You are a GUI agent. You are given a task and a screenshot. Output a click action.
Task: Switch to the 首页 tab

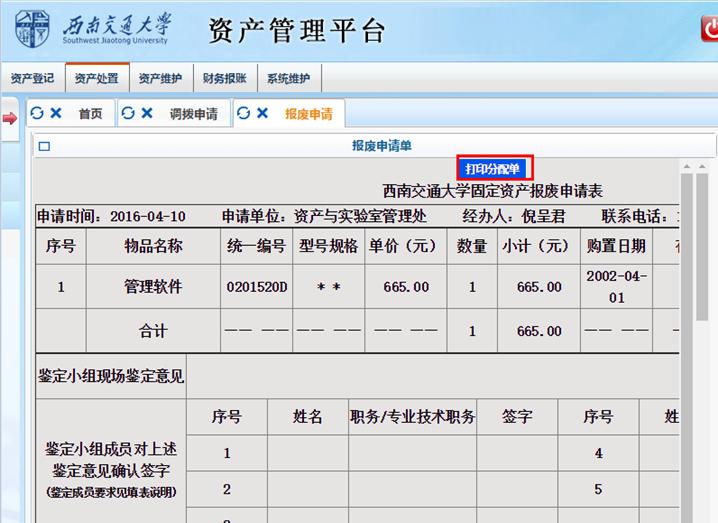[90, 114]
